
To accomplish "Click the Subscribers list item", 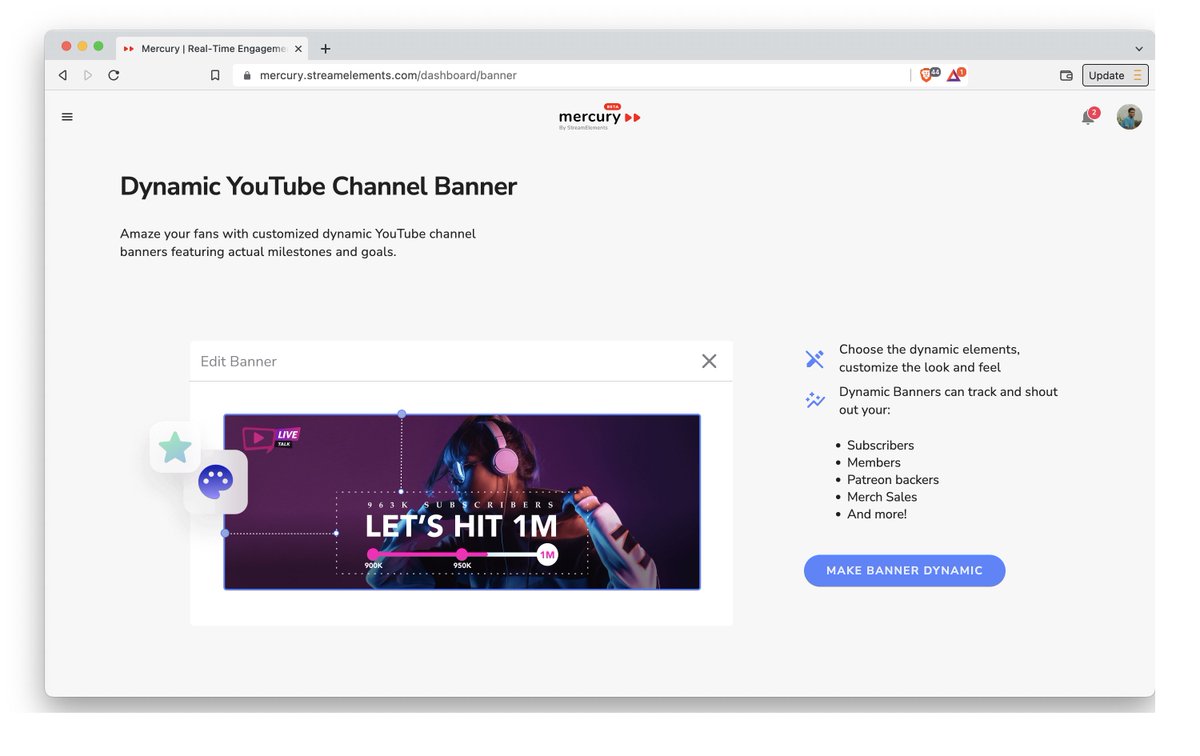I will tap(880, 445).
